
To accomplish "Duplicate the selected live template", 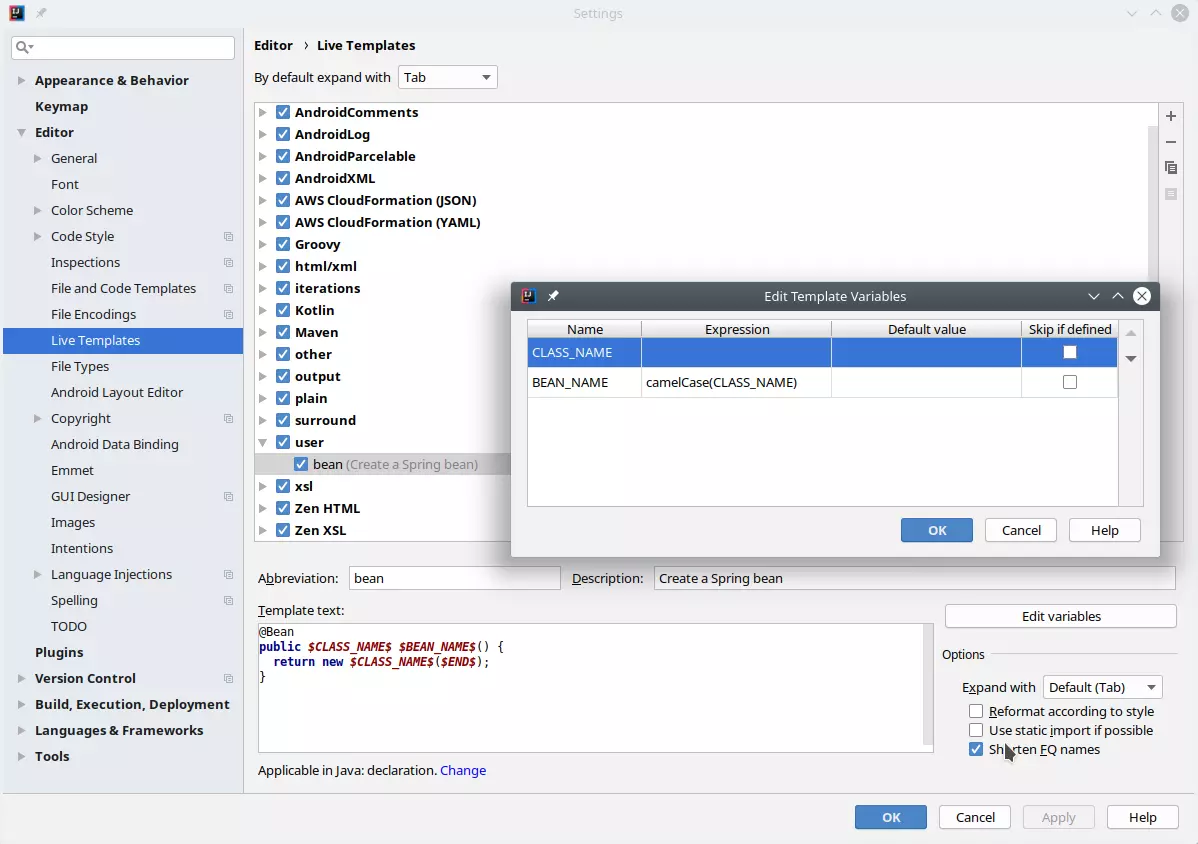I will click(1171, 168).
